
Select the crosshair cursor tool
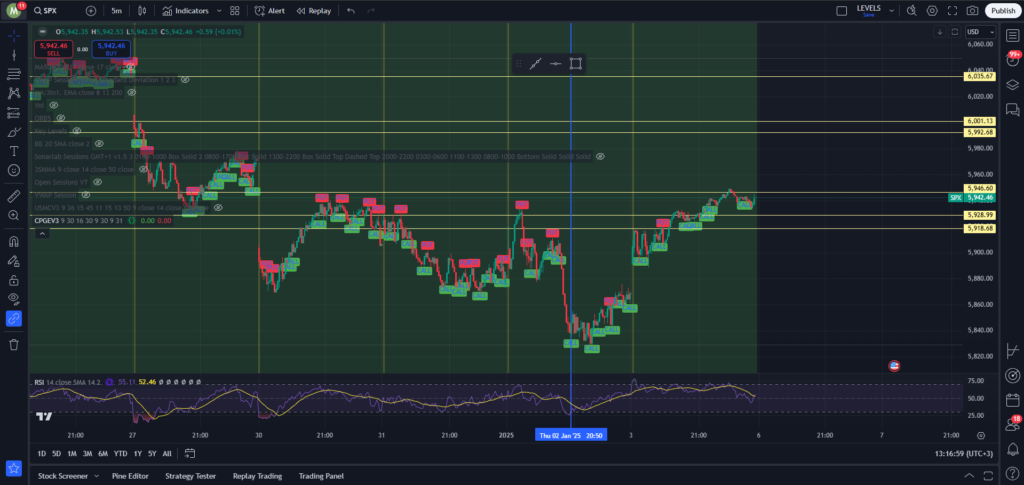click(14, 35)
